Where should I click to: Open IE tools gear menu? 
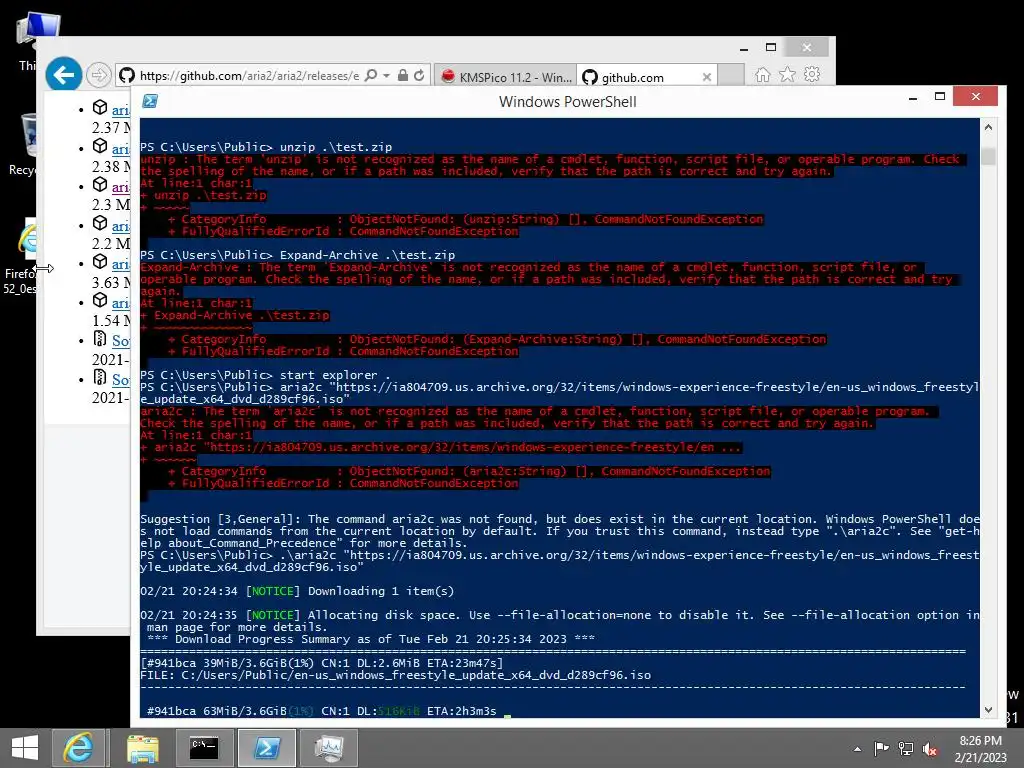tap(812, 75)
